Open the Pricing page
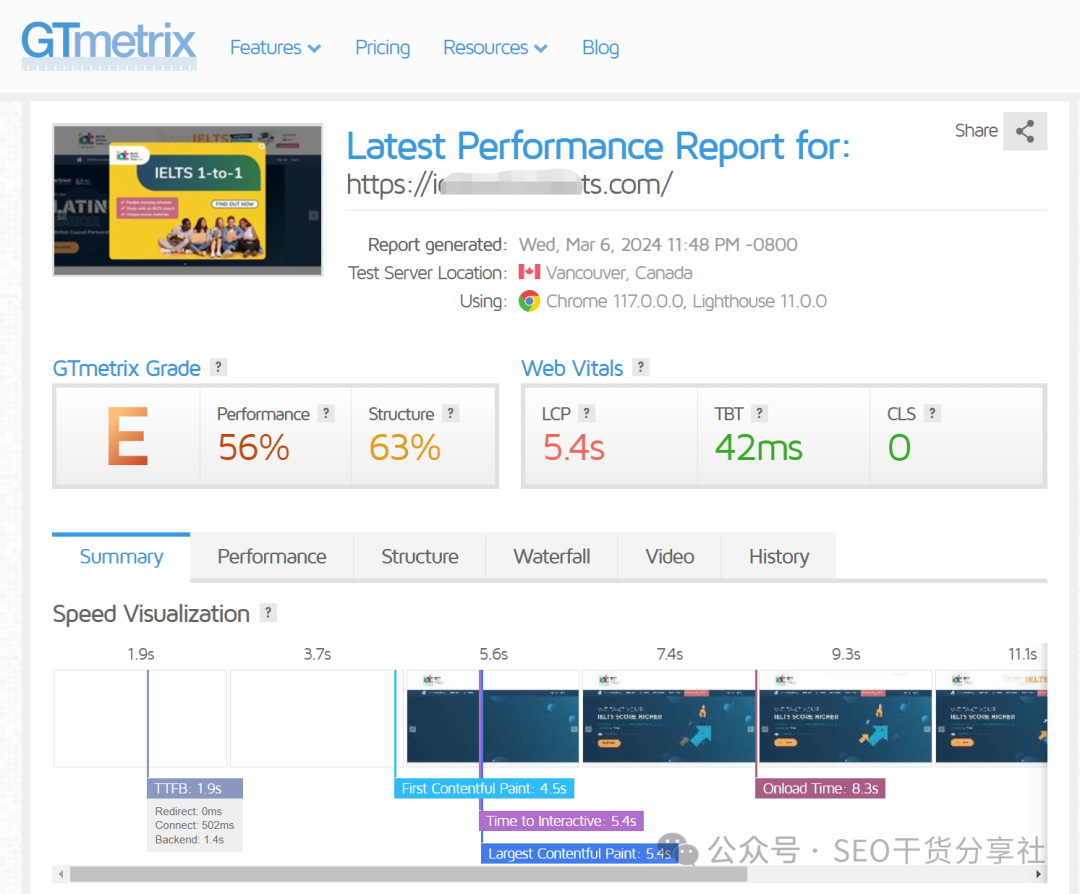The height and width of the screenshot is (894, 1080). pyautogui.click(x=382, y=48)
